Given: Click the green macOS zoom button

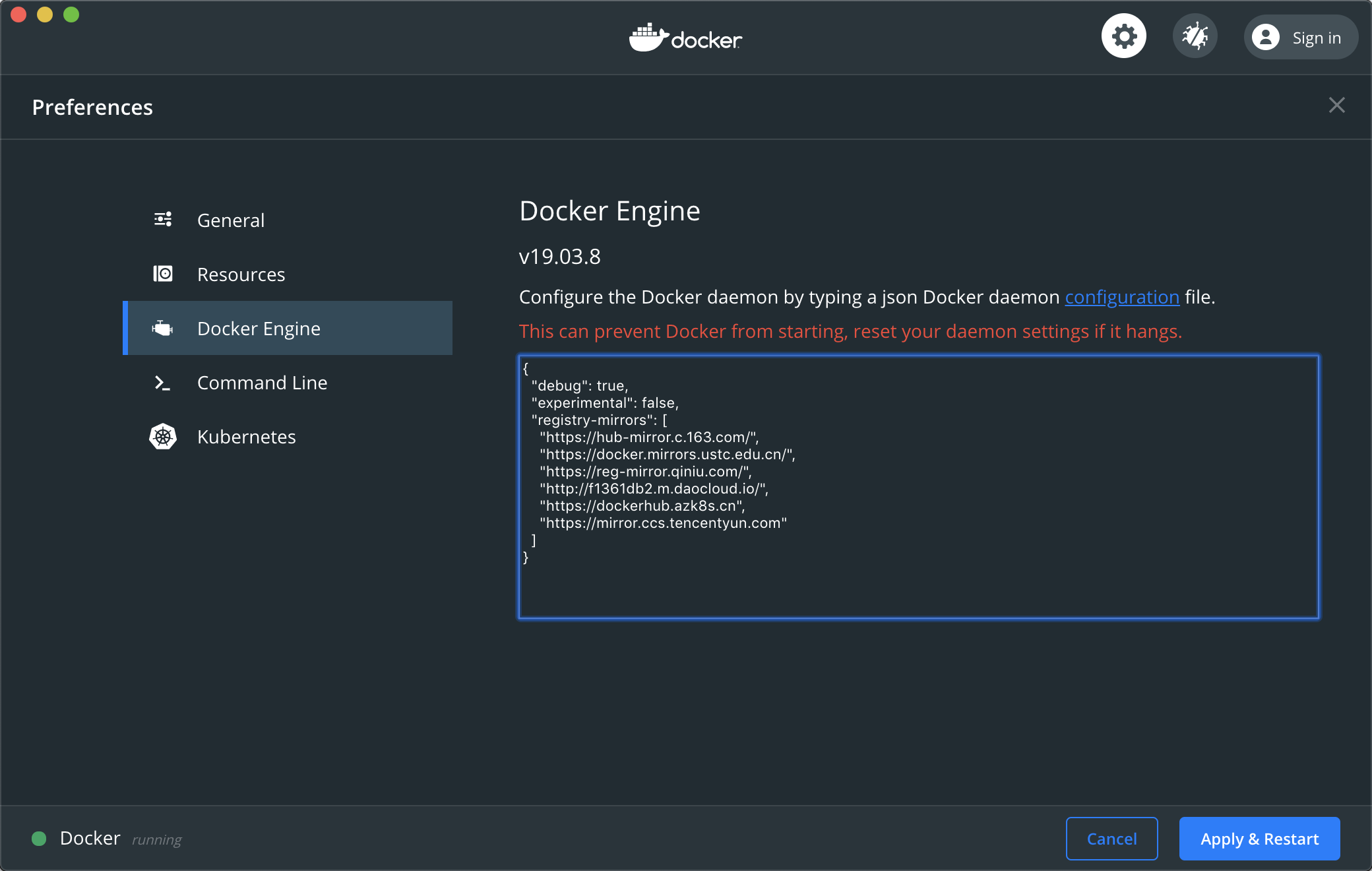Looking at the screenshot, I should (x=71, y=14).
